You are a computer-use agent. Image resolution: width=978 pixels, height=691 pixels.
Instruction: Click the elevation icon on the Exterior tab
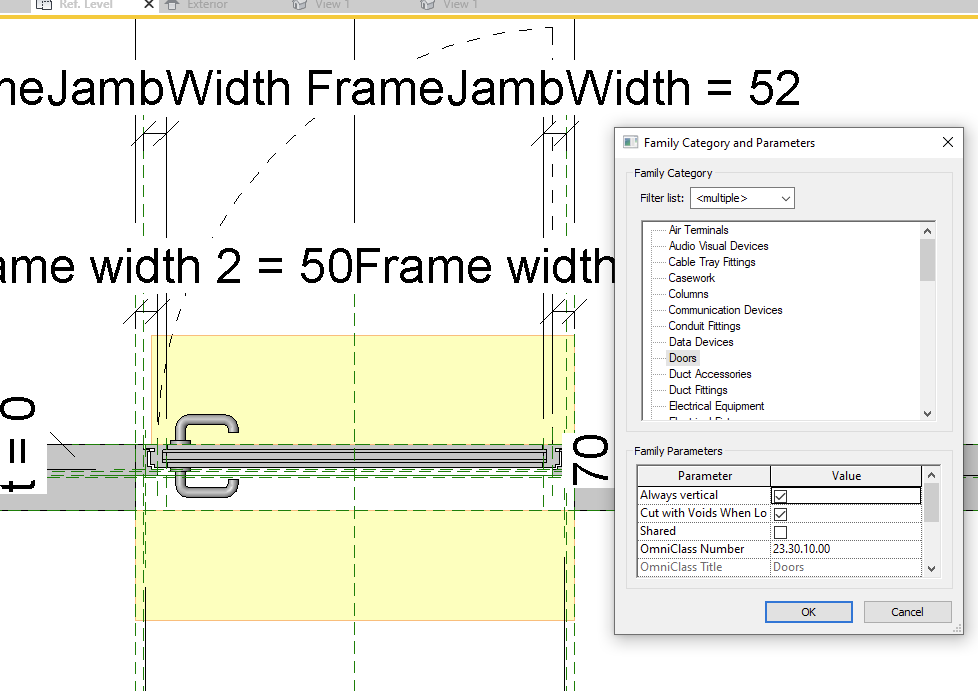coord(173,5)
